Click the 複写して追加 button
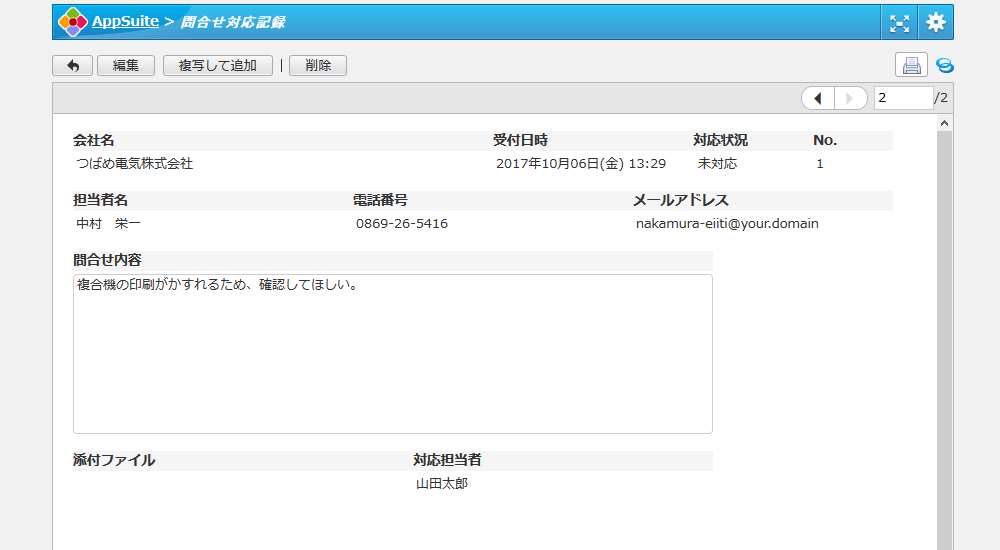Viewport: 1000px width, 550px height. pyautogui.click(x=217, y=66)
